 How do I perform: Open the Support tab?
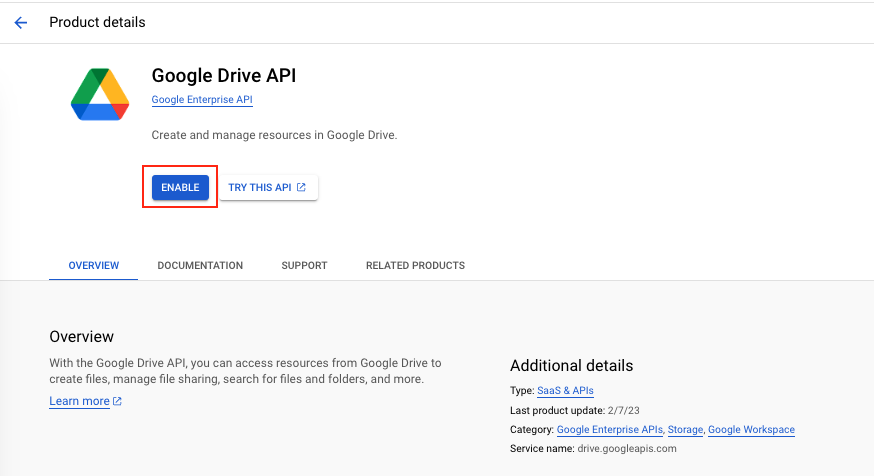click(x=304, y=265)
